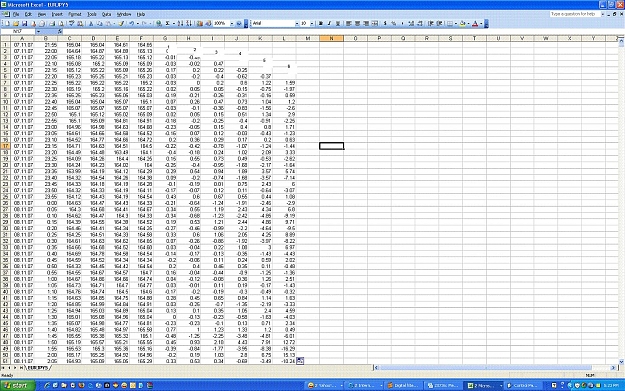Screen dimensions: 625x391
Task: Open the Data menu
Action: (106, 14)
